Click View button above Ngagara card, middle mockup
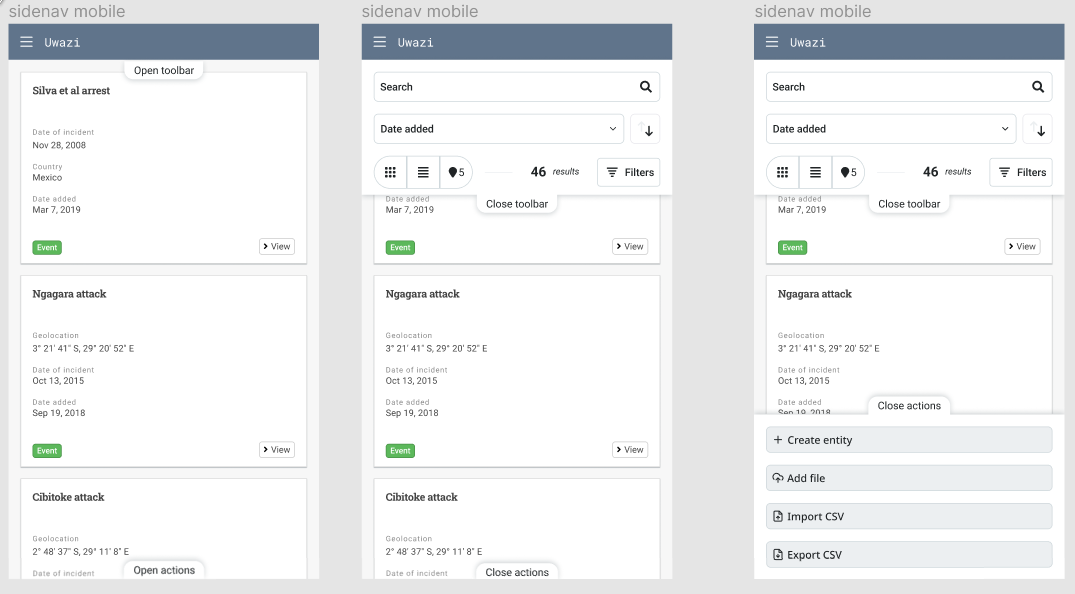Screen dimensions: 1075x594 (630, 246)
